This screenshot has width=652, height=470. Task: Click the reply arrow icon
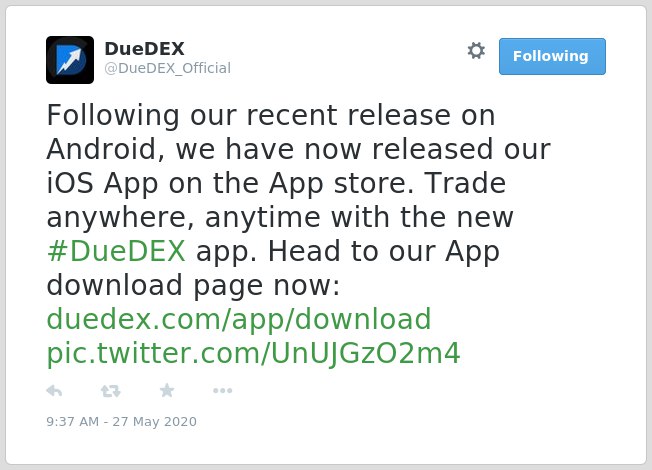pyautogui.click(x=54, y=391)
